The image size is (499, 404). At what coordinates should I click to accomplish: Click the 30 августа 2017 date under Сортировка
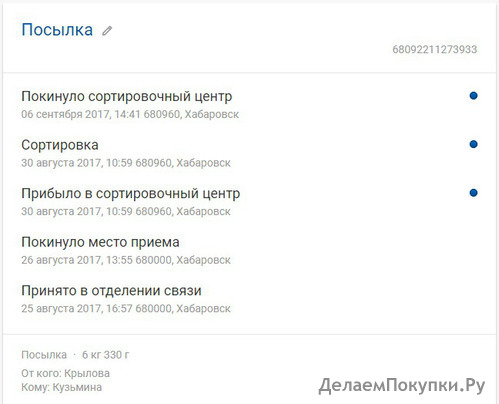tap(62, 163)
